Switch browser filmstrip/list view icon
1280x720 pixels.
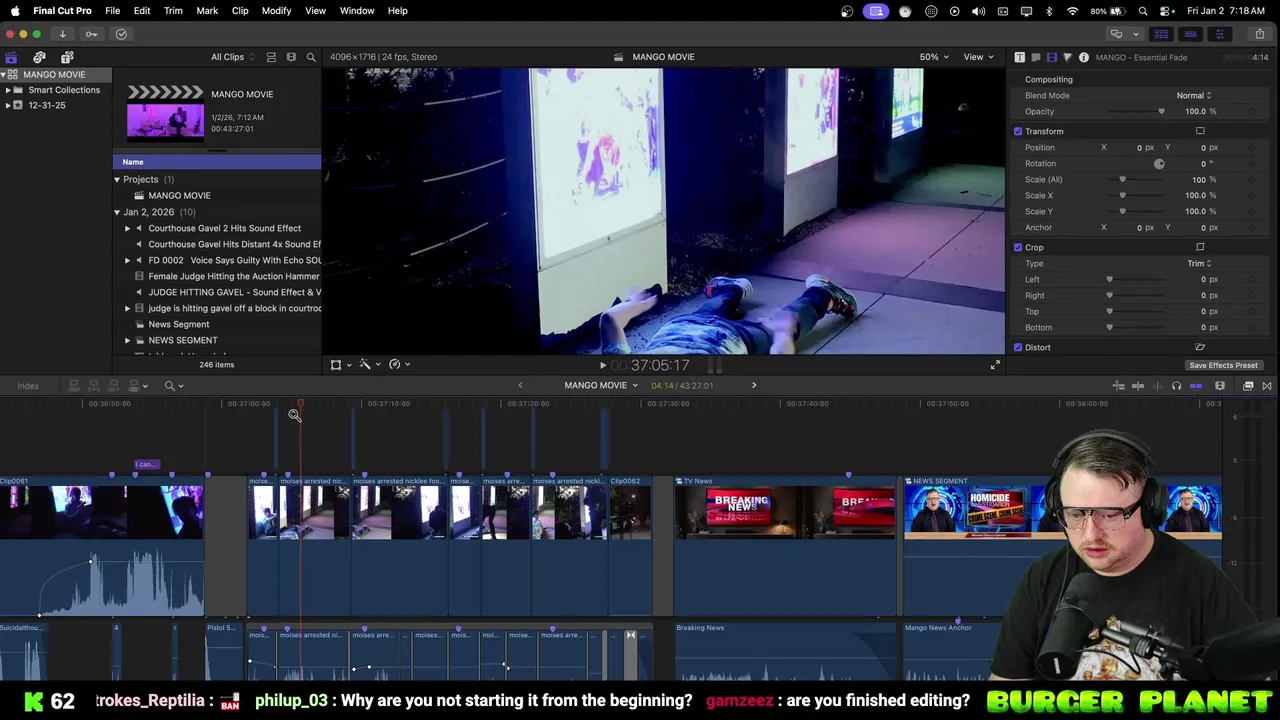pyautogui.click(x=291, y=57)
